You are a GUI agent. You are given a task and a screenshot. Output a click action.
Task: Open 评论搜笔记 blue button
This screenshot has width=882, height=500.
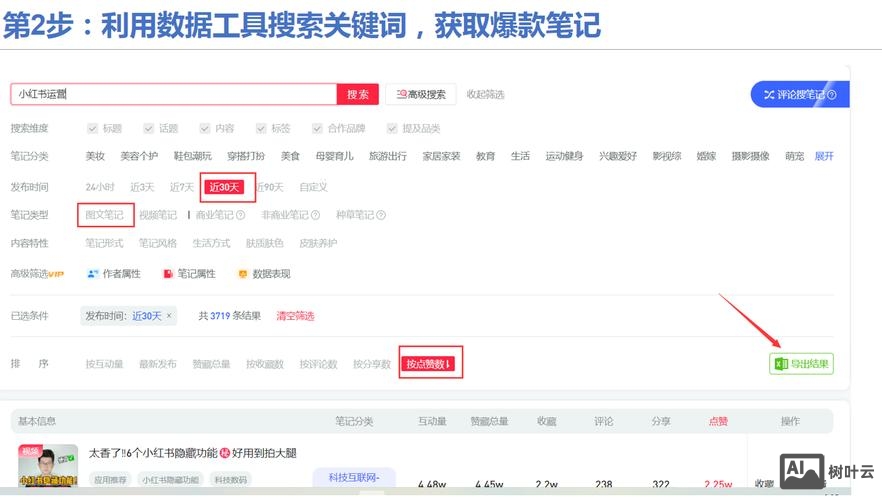(x=800, y=94)
